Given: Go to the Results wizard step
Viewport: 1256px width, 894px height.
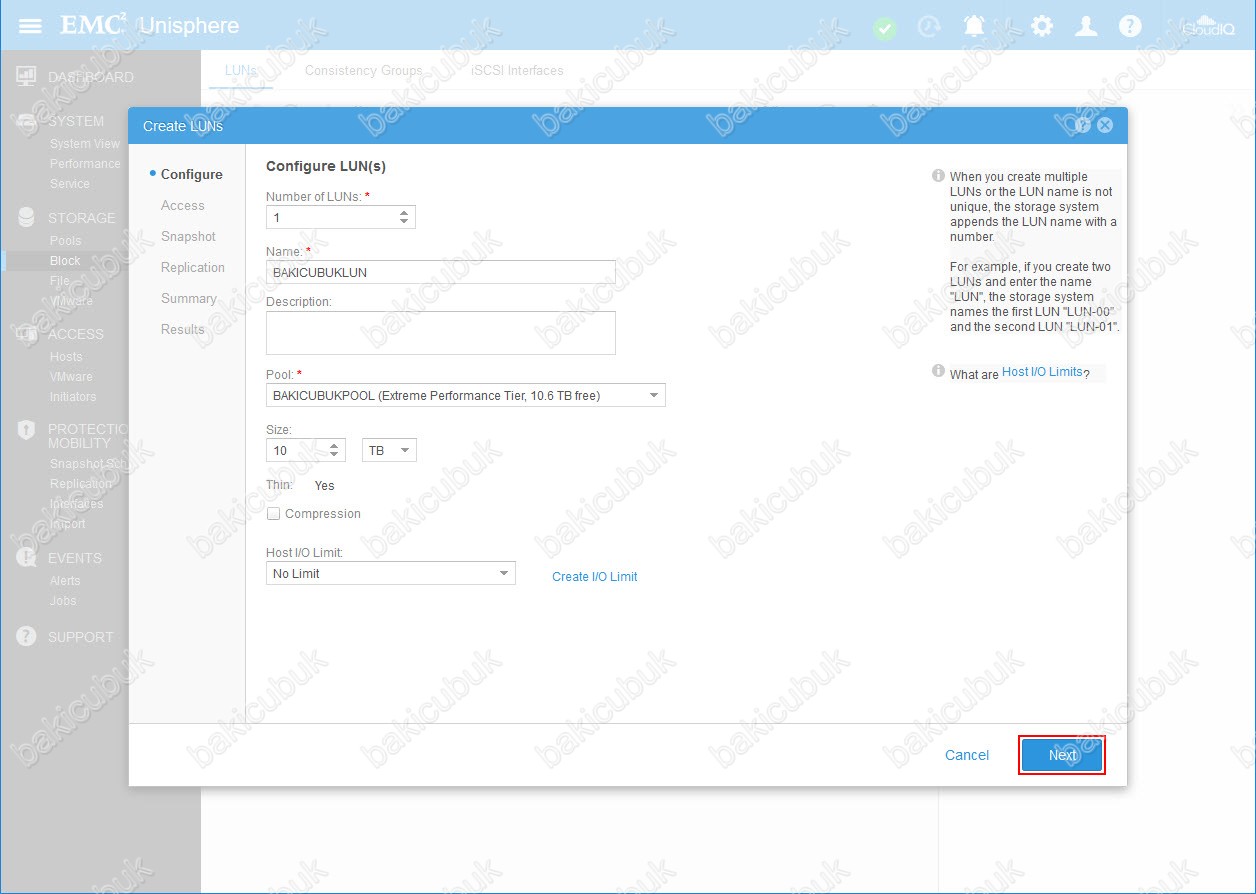Looking at the screenshot, I should tap(183, 329).
